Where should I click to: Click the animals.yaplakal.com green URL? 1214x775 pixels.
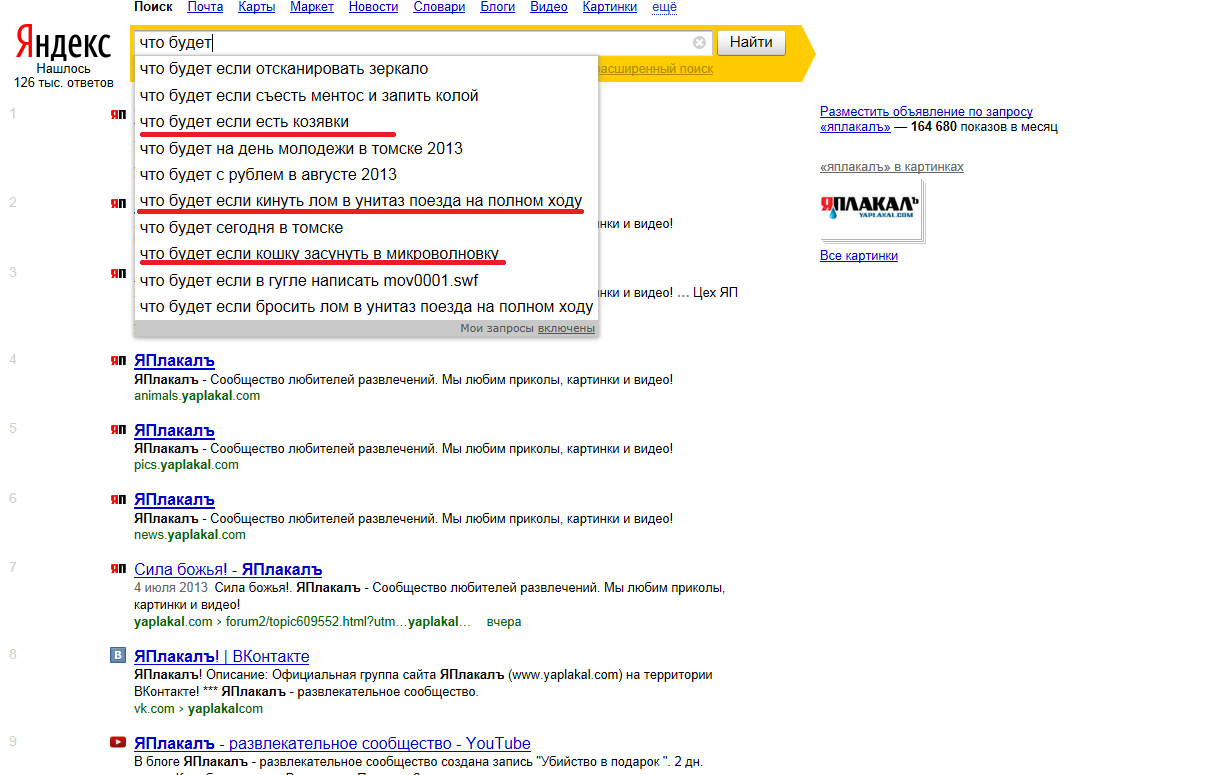point(197,396)
